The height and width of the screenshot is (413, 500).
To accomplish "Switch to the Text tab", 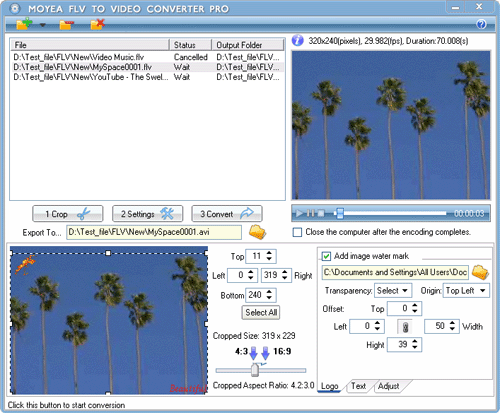I will 358,386.
